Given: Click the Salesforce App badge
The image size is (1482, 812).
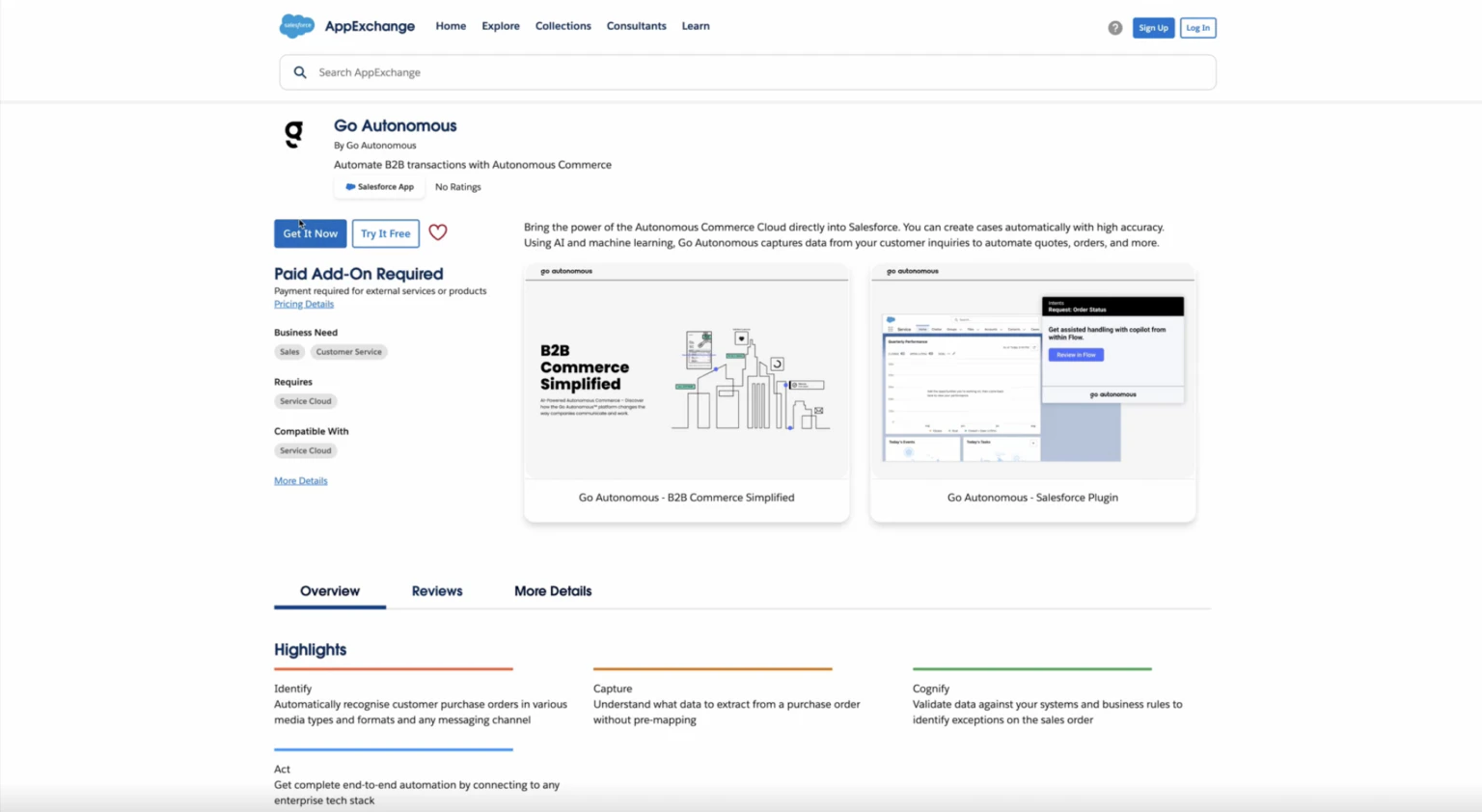Looking at the screenshot, I should coord(379,187).
